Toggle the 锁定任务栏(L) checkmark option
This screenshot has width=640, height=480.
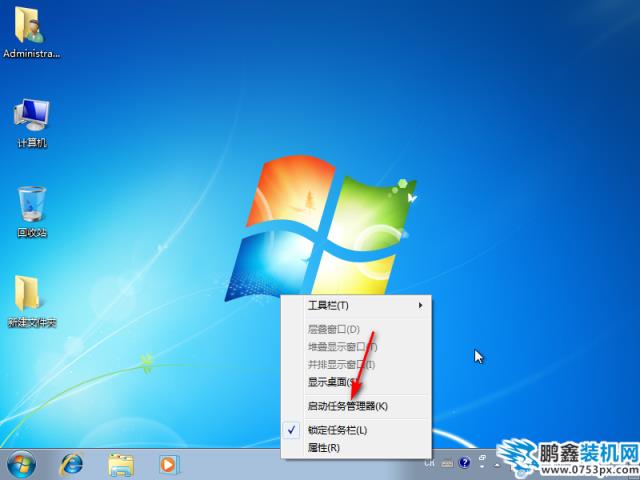356,430
